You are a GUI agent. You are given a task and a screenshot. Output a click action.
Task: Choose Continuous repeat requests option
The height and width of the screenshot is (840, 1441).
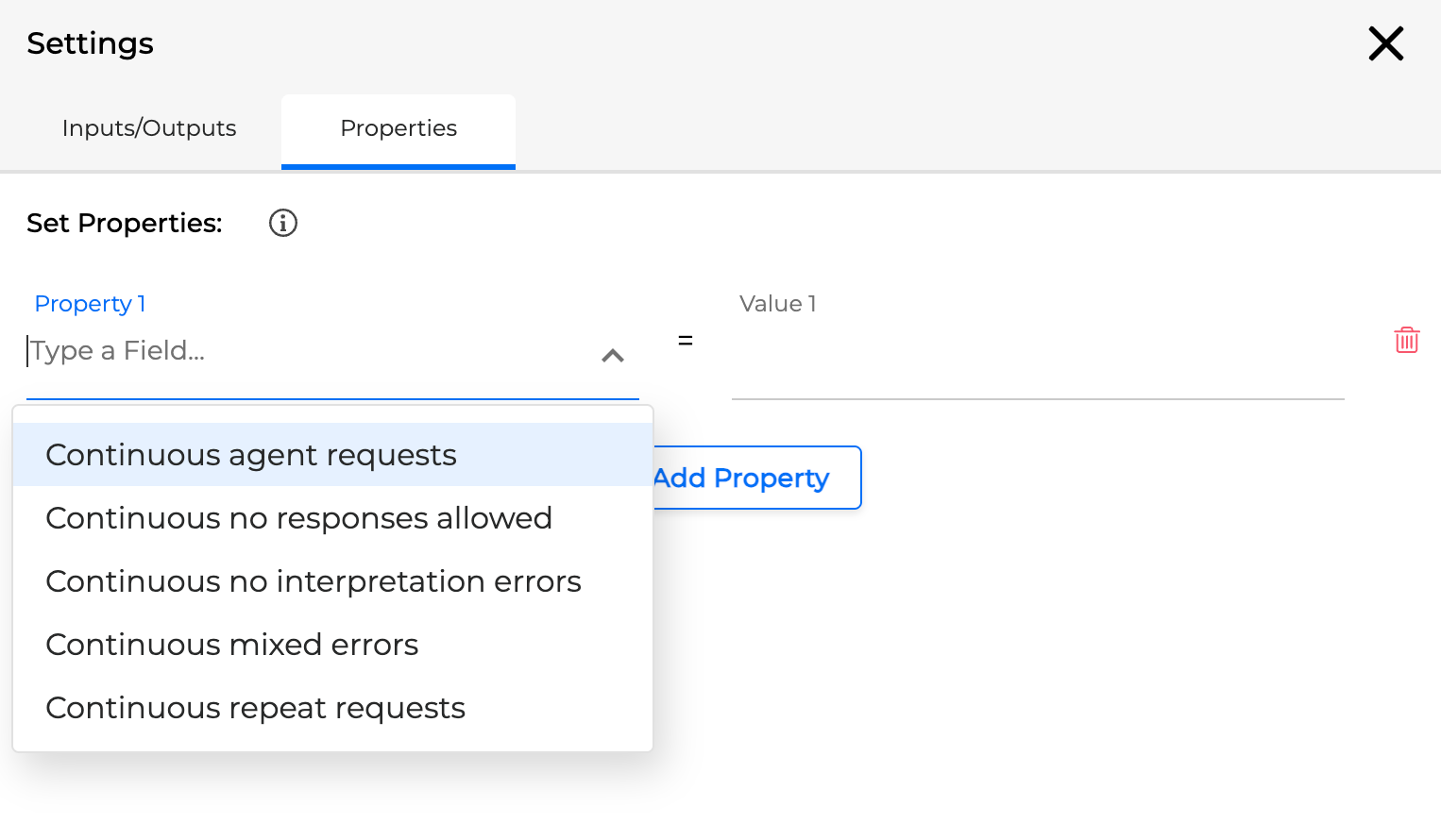255,707
